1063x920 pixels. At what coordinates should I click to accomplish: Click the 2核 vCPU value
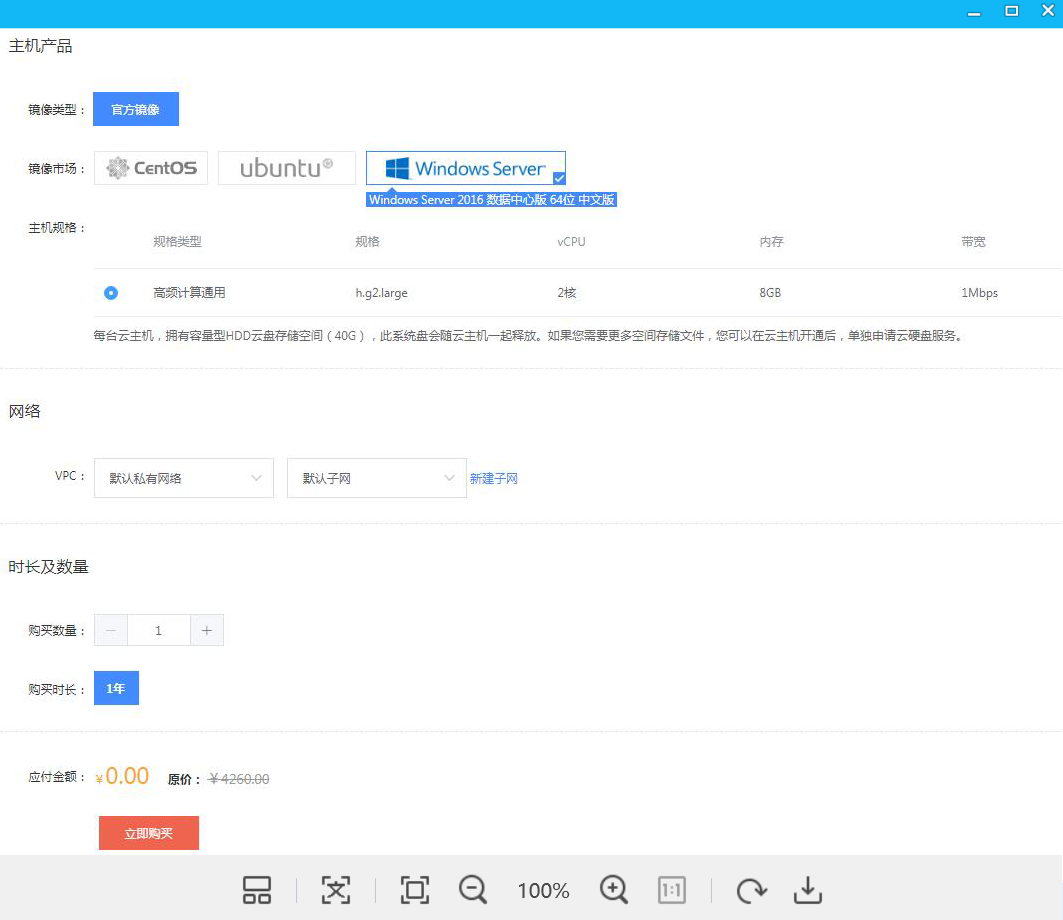(x=567, y=293)
